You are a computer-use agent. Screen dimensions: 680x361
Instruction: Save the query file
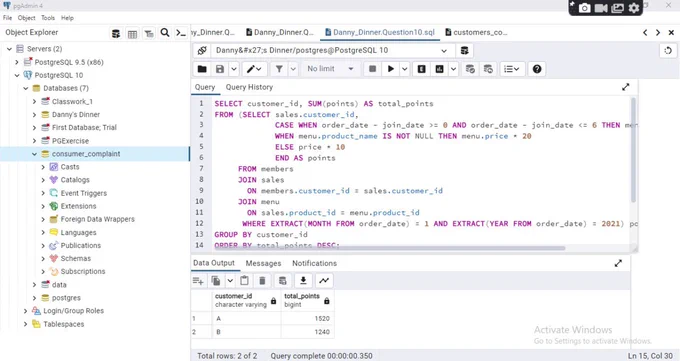(x=220, y=69)
